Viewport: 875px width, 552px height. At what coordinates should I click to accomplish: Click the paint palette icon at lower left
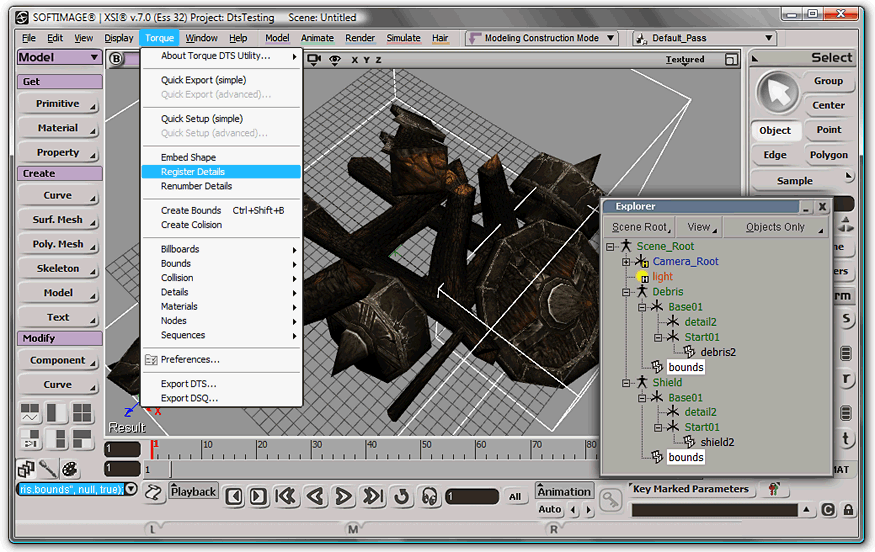point(70,469)
